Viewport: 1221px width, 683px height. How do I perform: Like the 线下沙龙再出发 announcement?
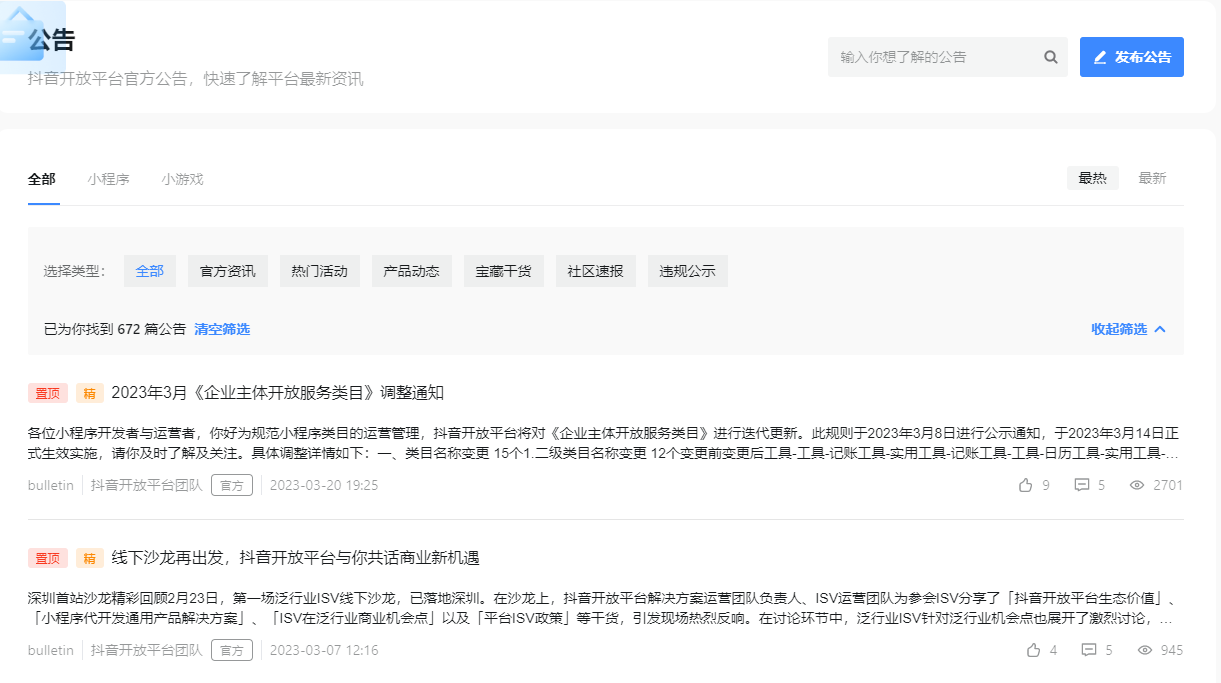pos(1033,650)
